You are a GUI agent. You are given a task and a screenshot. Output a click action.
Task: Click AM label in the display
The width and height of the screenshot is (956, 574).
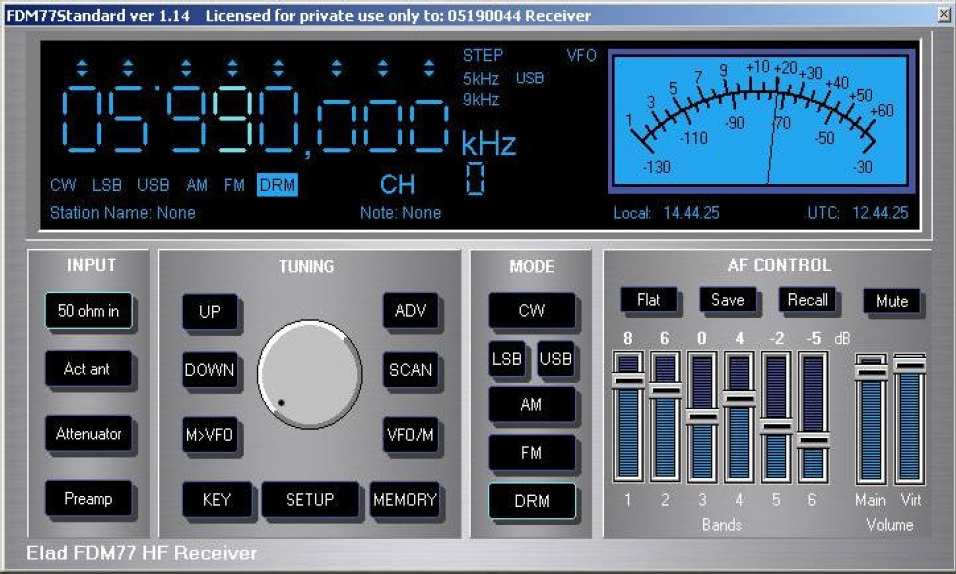(x=198, y=185)
